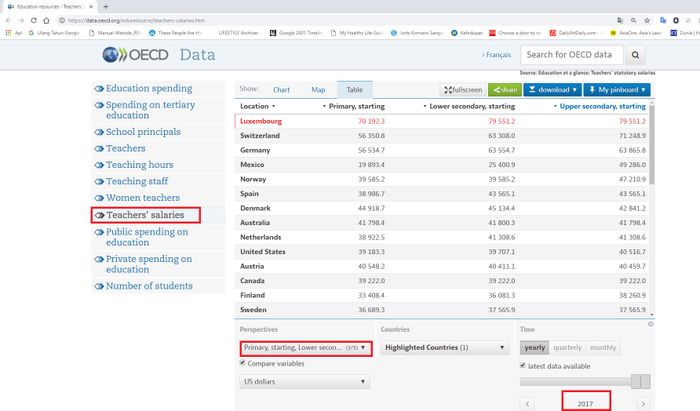This screenshot has height=411, width=700.
Task: Open the Google 2001 Timeline bookmark
Action: click(296, 33)
